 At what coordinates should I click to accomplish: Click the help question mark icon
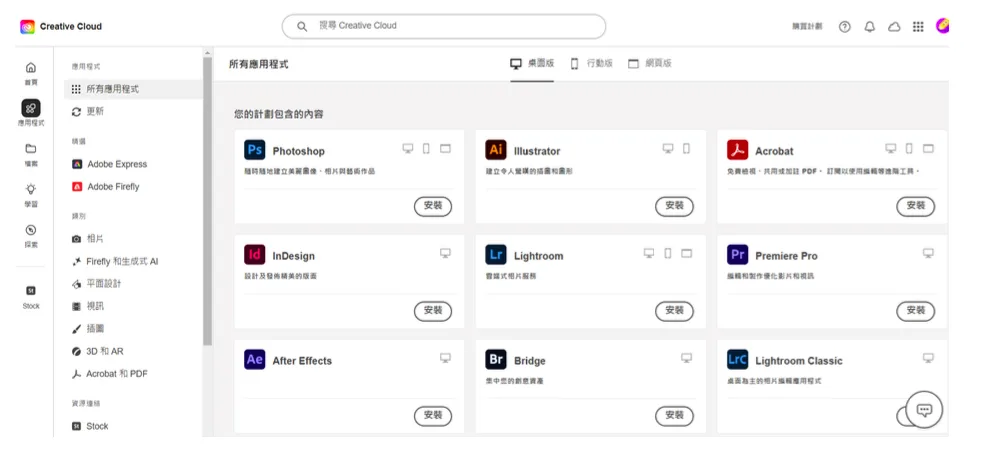(845, 26)
